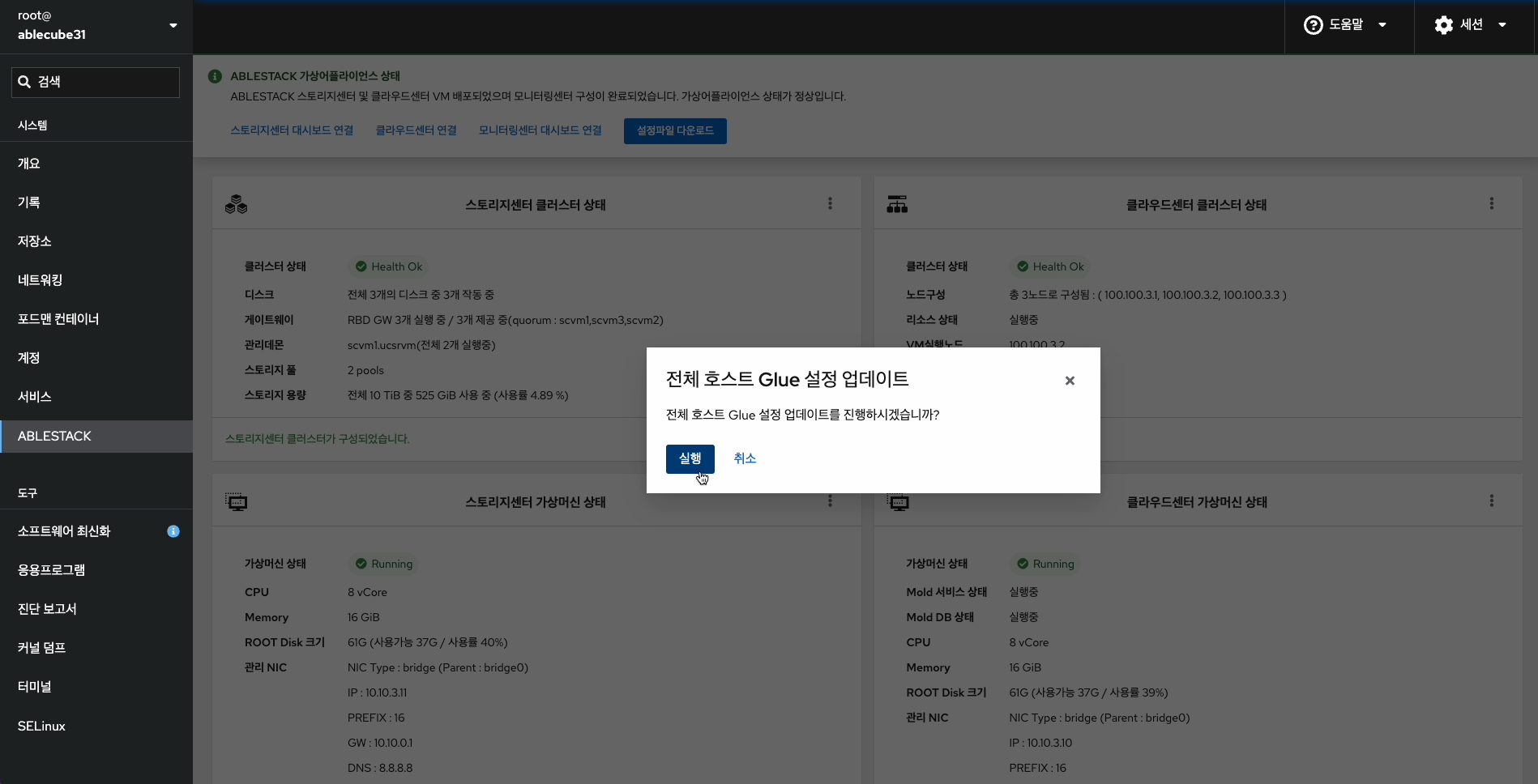
Task: Click the Mold 서비스 상태 status icon area
Action: (x=1023, y=591)
